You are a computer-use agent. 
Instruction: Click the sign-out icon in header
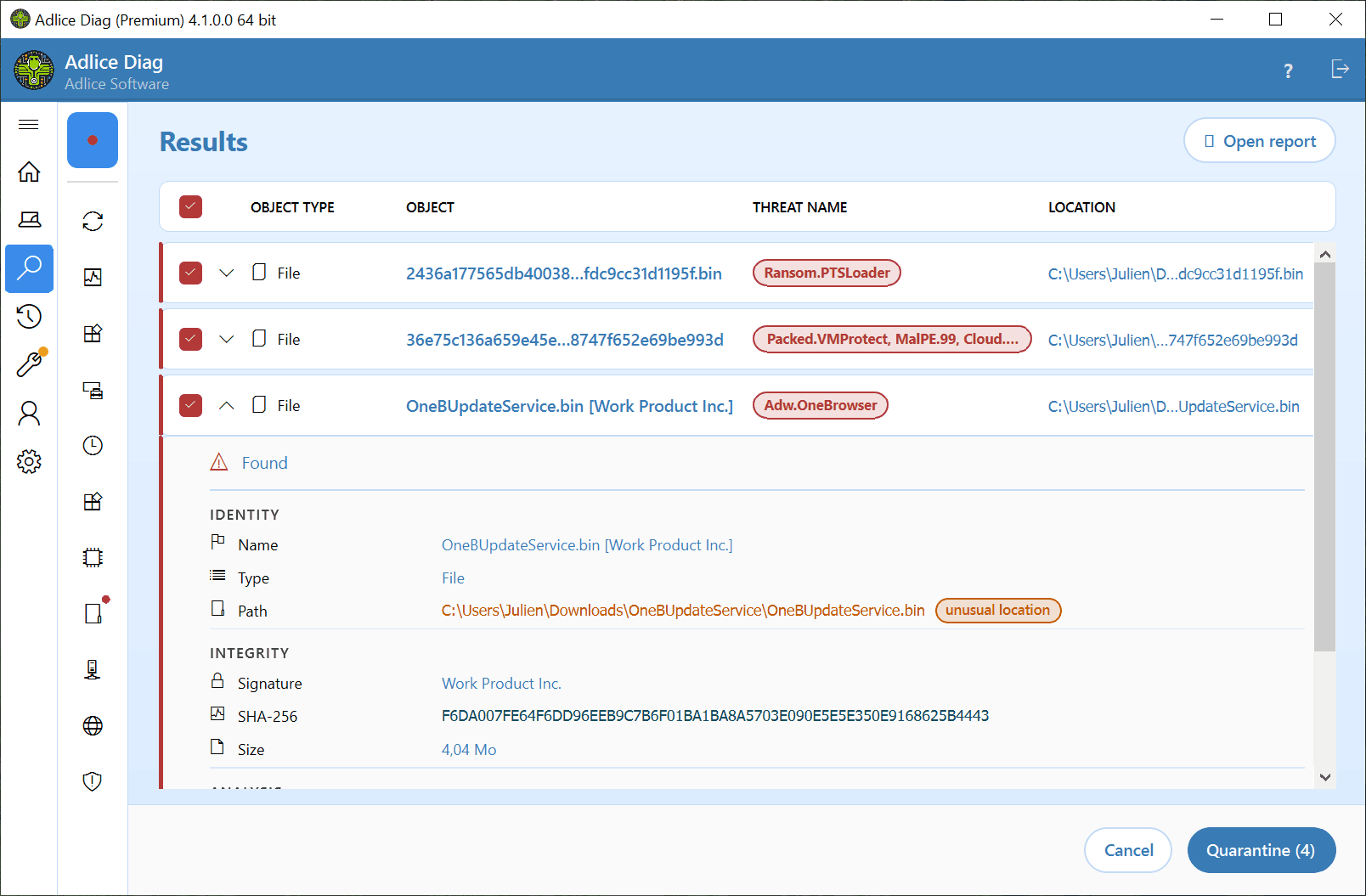[1340, 69]
